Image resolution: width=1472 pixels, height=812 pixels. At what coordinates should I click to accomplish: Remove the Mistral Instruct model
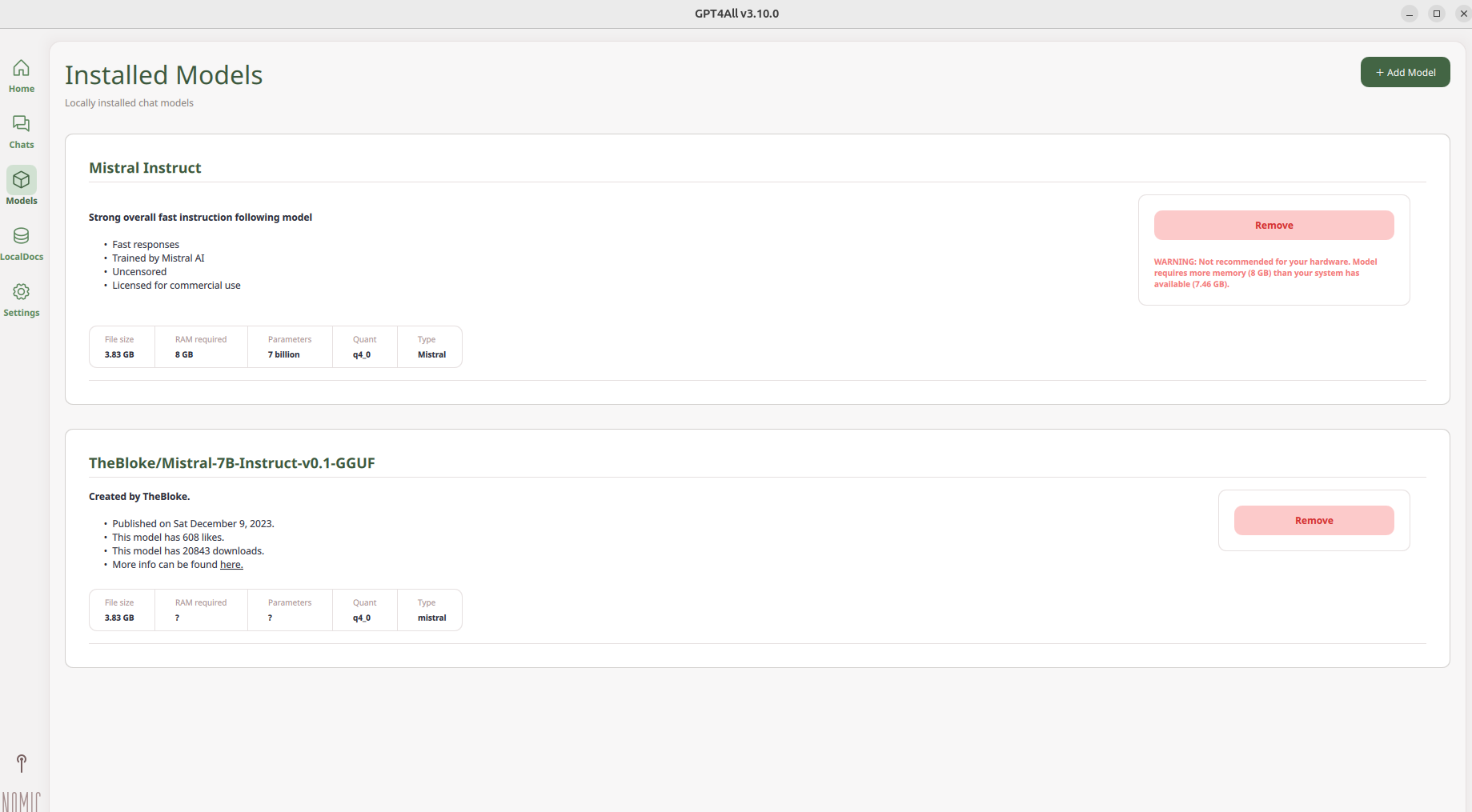[1273, 226]
